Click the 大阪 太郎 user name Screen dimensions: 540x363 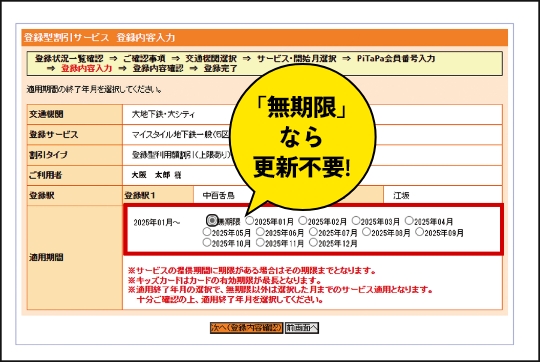[150, 175]
